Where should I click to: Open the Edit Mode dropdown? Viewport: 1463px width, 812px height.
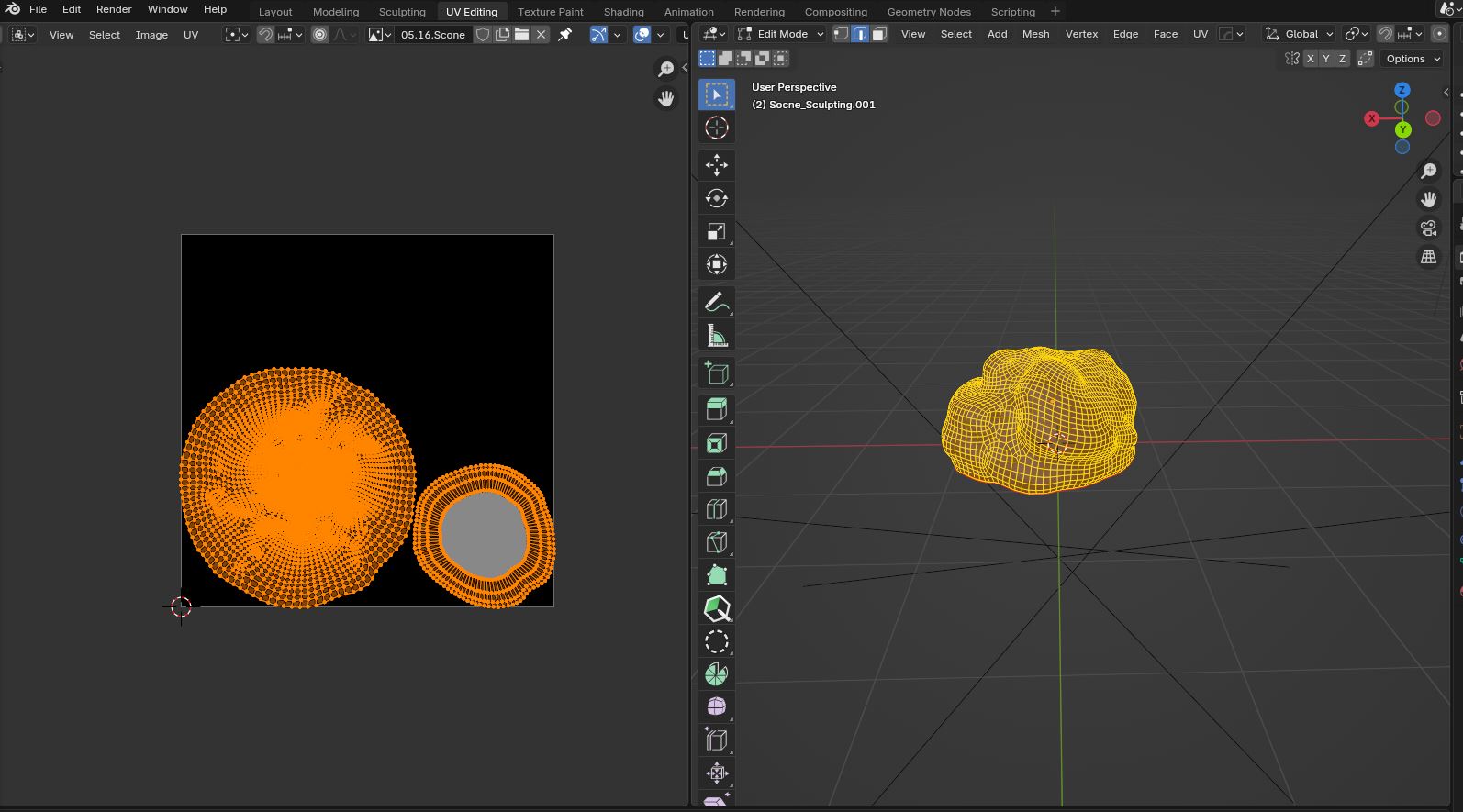[x=781, y=34]
